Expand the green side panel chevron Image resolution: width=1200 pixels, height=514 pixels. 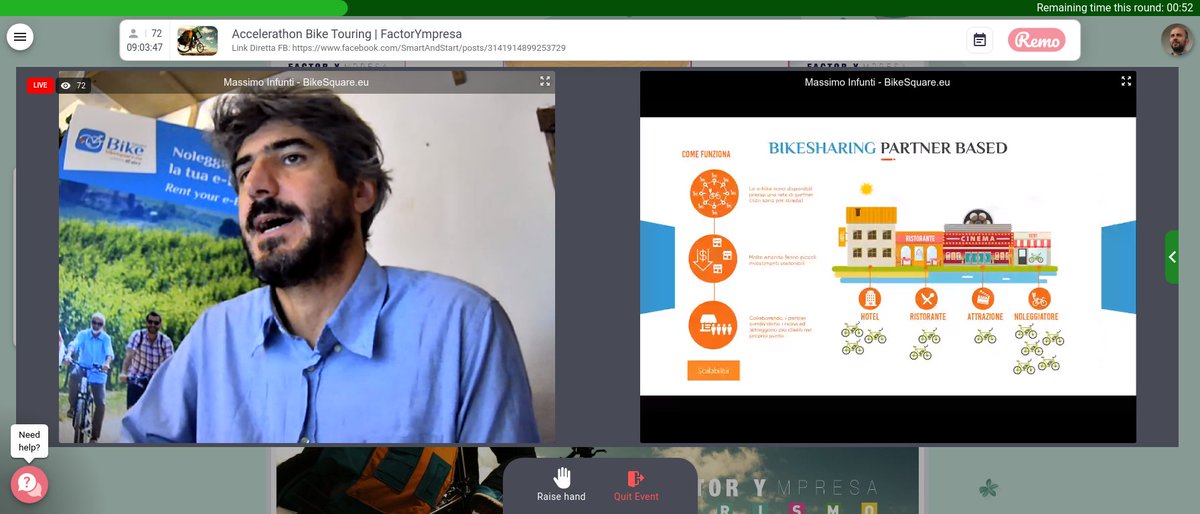click(x=1172, y=257)
